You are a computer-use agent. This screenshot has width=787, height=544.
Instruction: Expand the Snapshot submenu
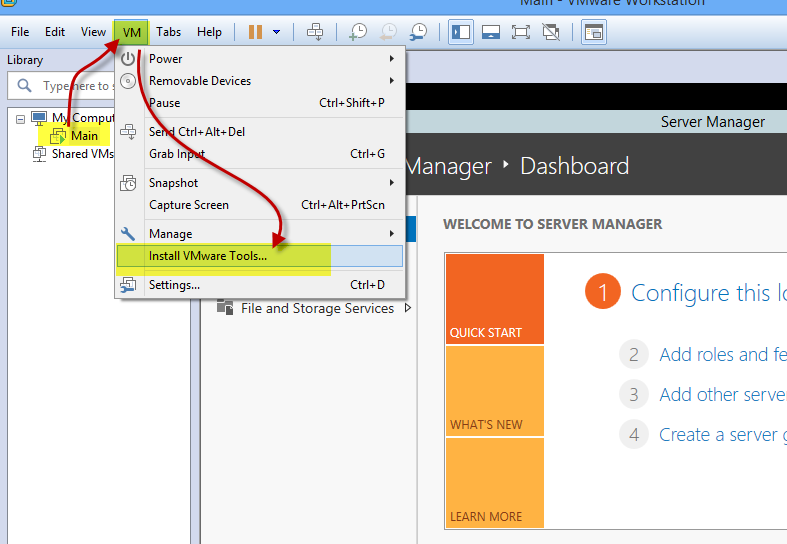coord(260,183)
